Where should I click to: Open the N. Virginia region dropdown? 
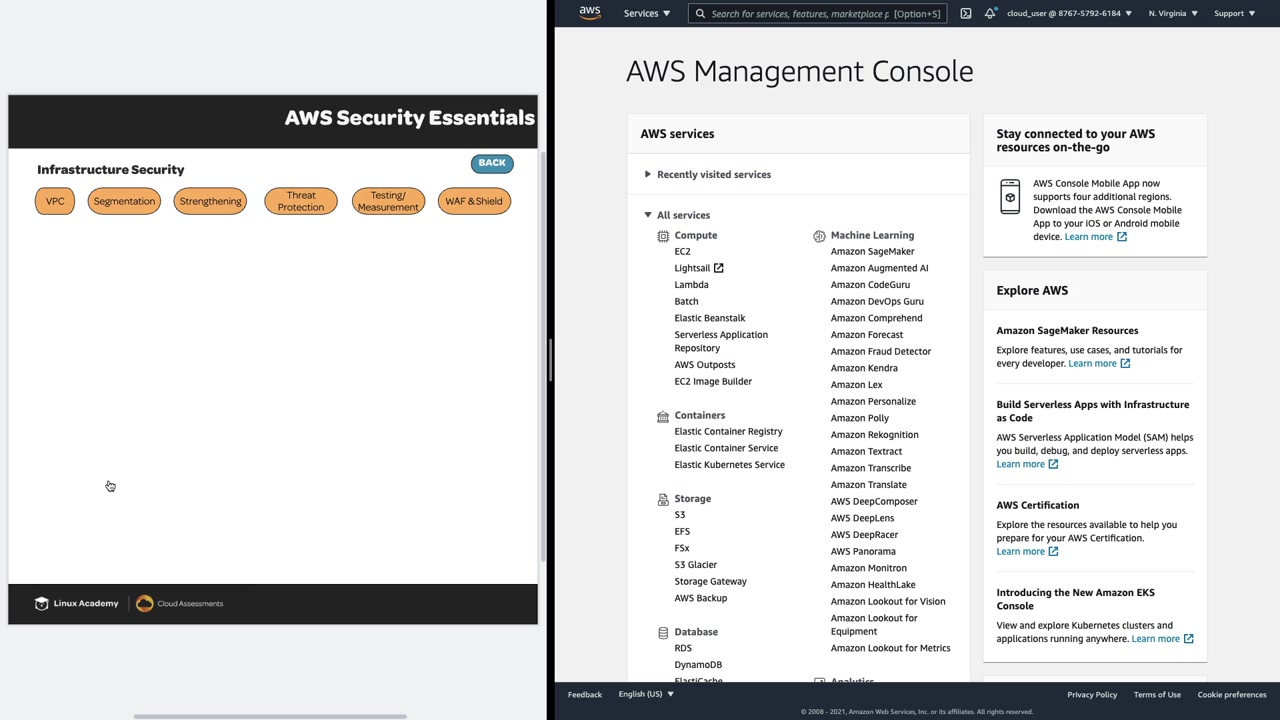click(x=1173, y=13)
